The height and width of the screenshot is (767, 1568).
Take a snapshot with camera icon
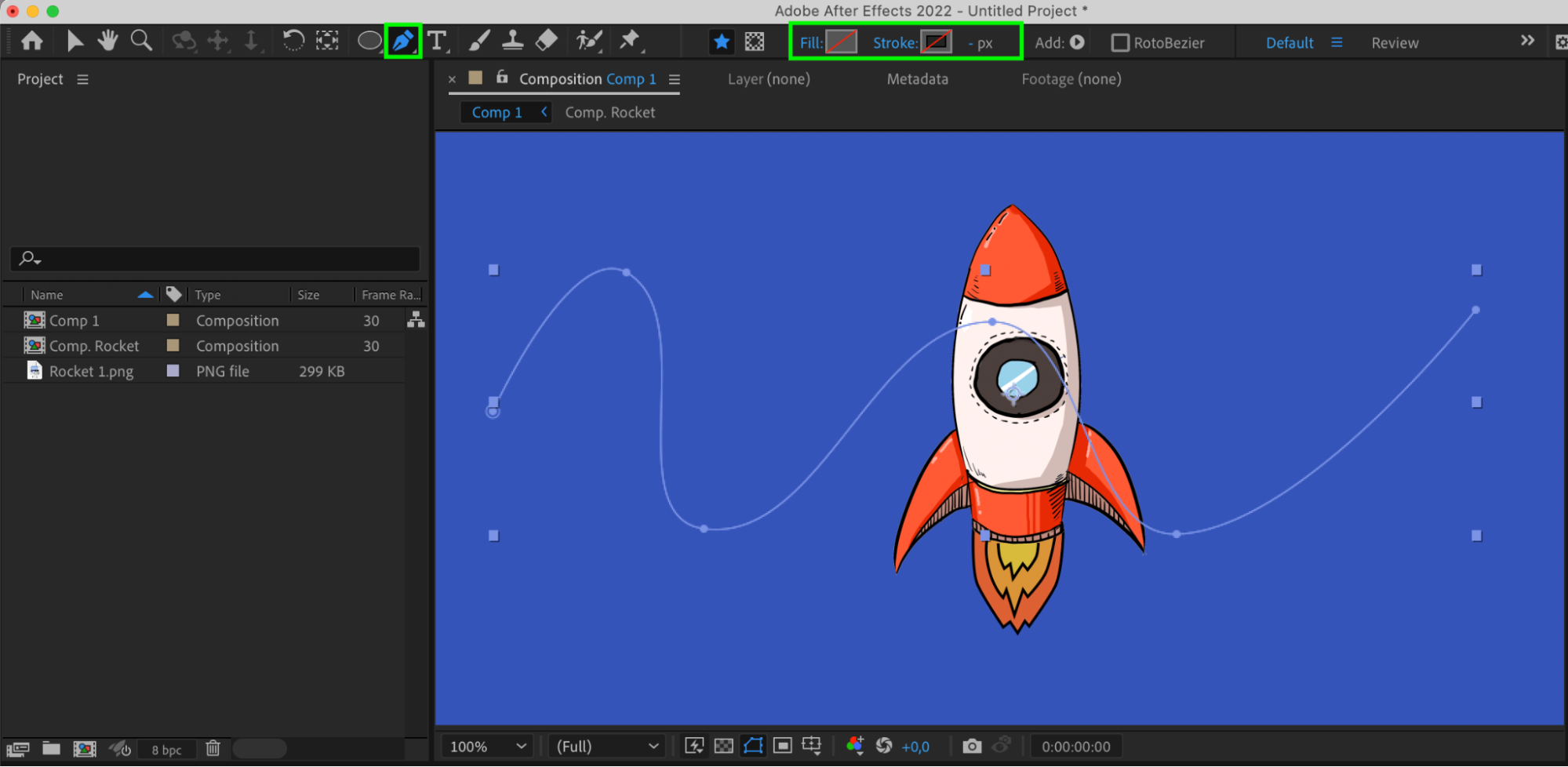tap(971, 746)
